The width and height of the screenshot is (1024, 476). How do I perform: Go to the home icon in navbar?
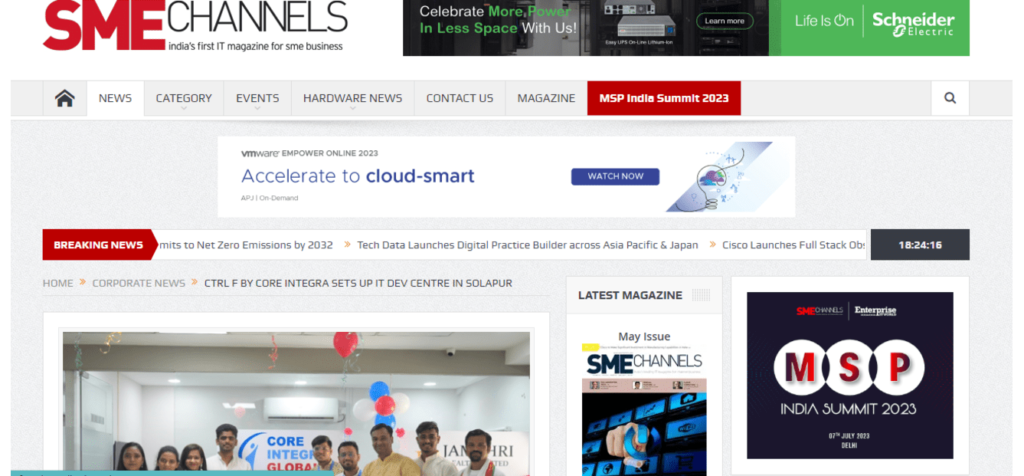click(x=65, y=99)
